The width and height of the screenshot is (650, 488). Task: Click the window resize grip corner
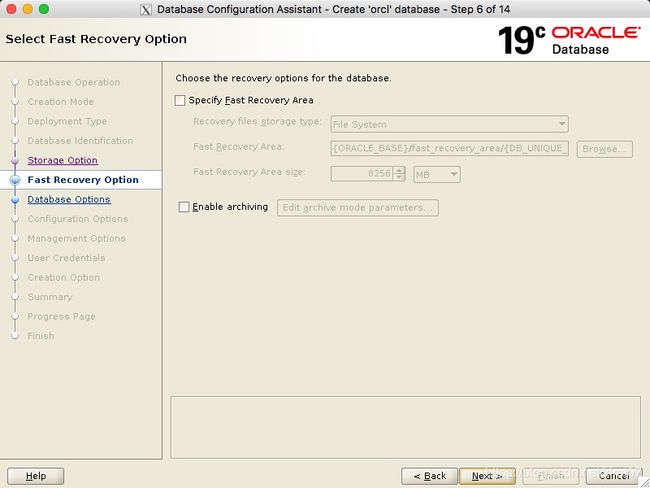[x=645, y=483]
